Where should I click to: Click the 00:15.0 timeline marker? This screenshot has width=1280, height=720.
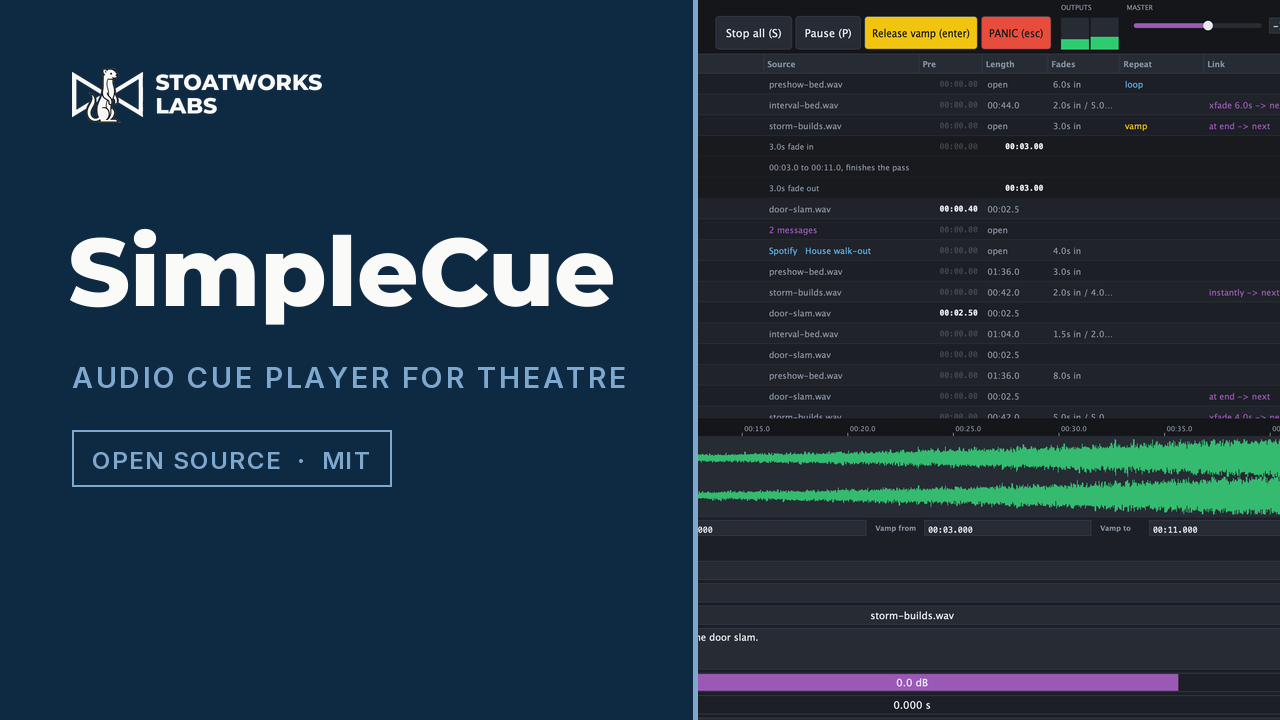tap(757, 429)
